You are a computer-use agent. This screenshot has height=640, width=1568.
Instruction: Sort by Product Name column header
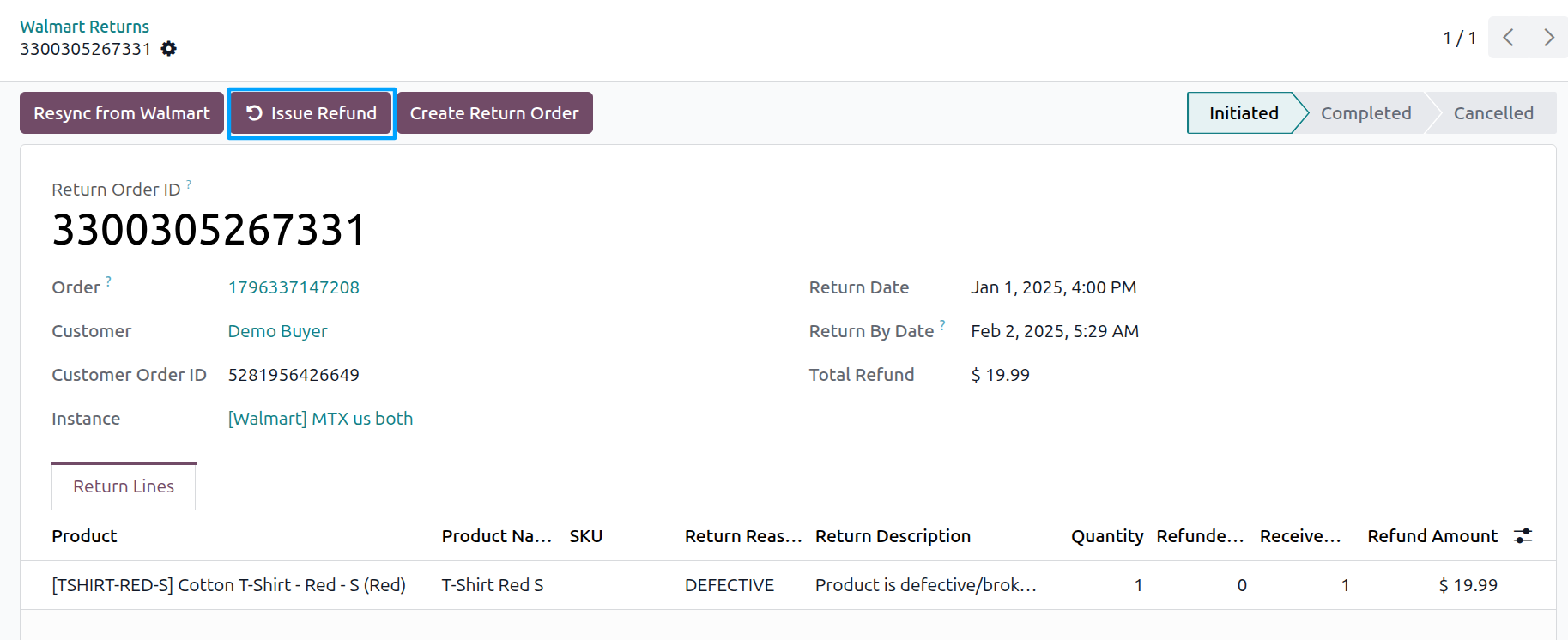coord(496,536)
